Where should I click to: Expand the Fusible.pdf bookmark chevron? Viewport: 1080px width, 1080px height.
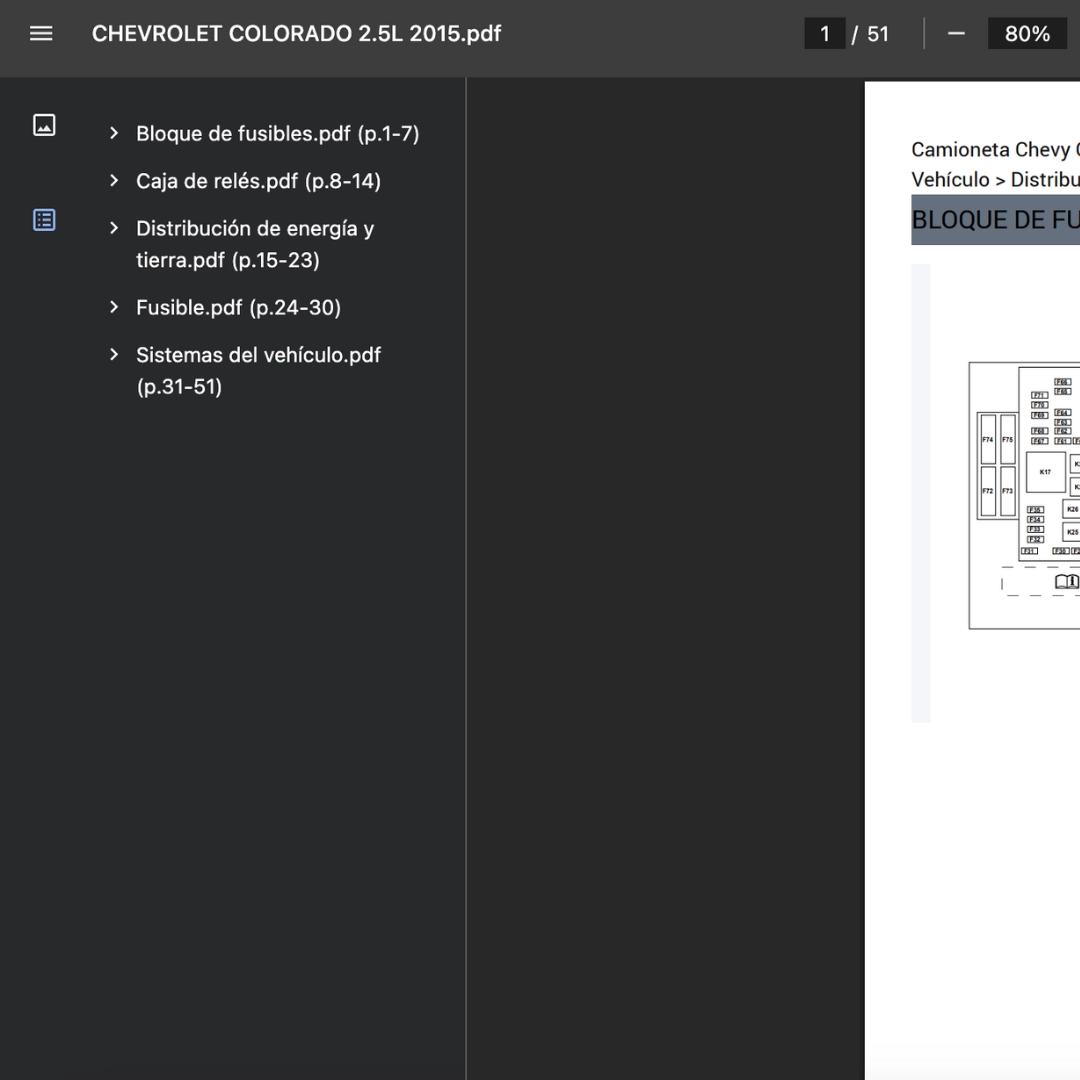click(x=114, y=307)
